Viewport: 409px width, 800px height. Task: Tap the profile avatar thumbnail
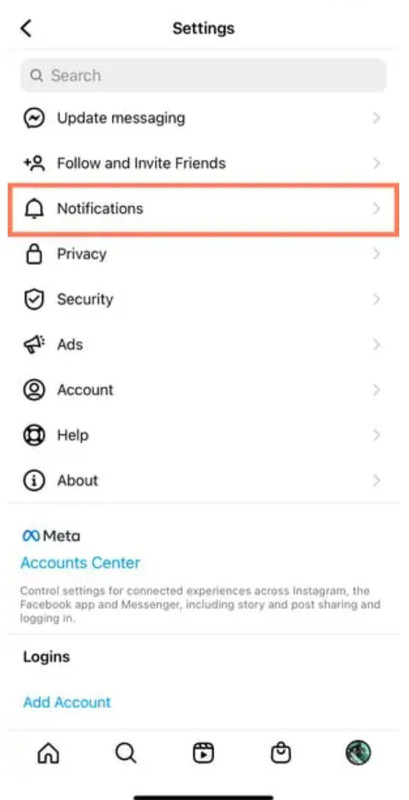click(x=358, y=753)
